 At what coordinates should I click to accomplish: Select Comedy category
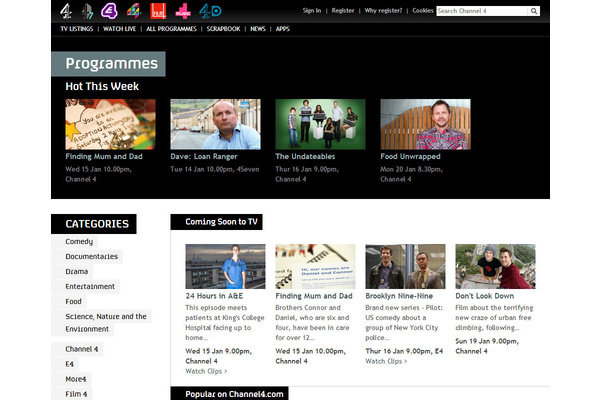coord(79,242)
